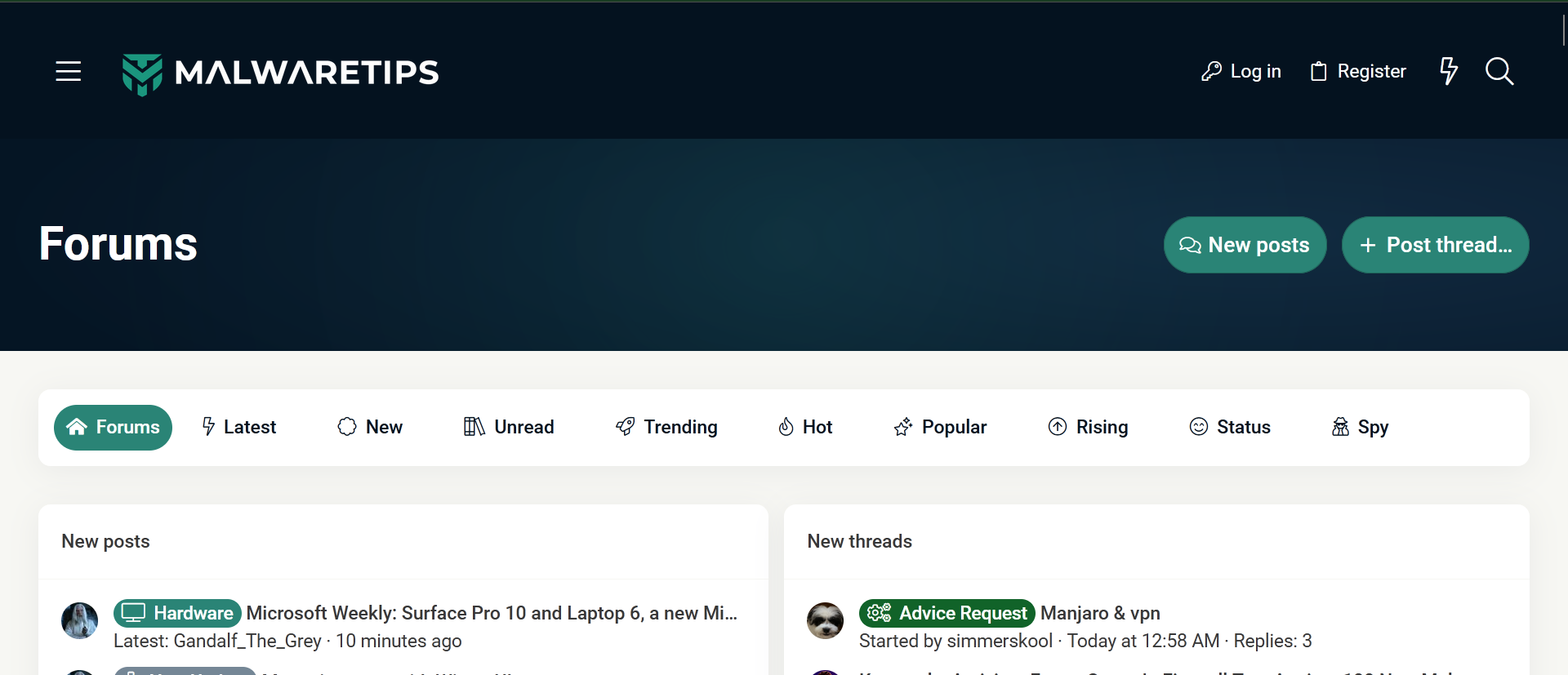Click the monitor icon in Hardware tag

click(133, 613)
